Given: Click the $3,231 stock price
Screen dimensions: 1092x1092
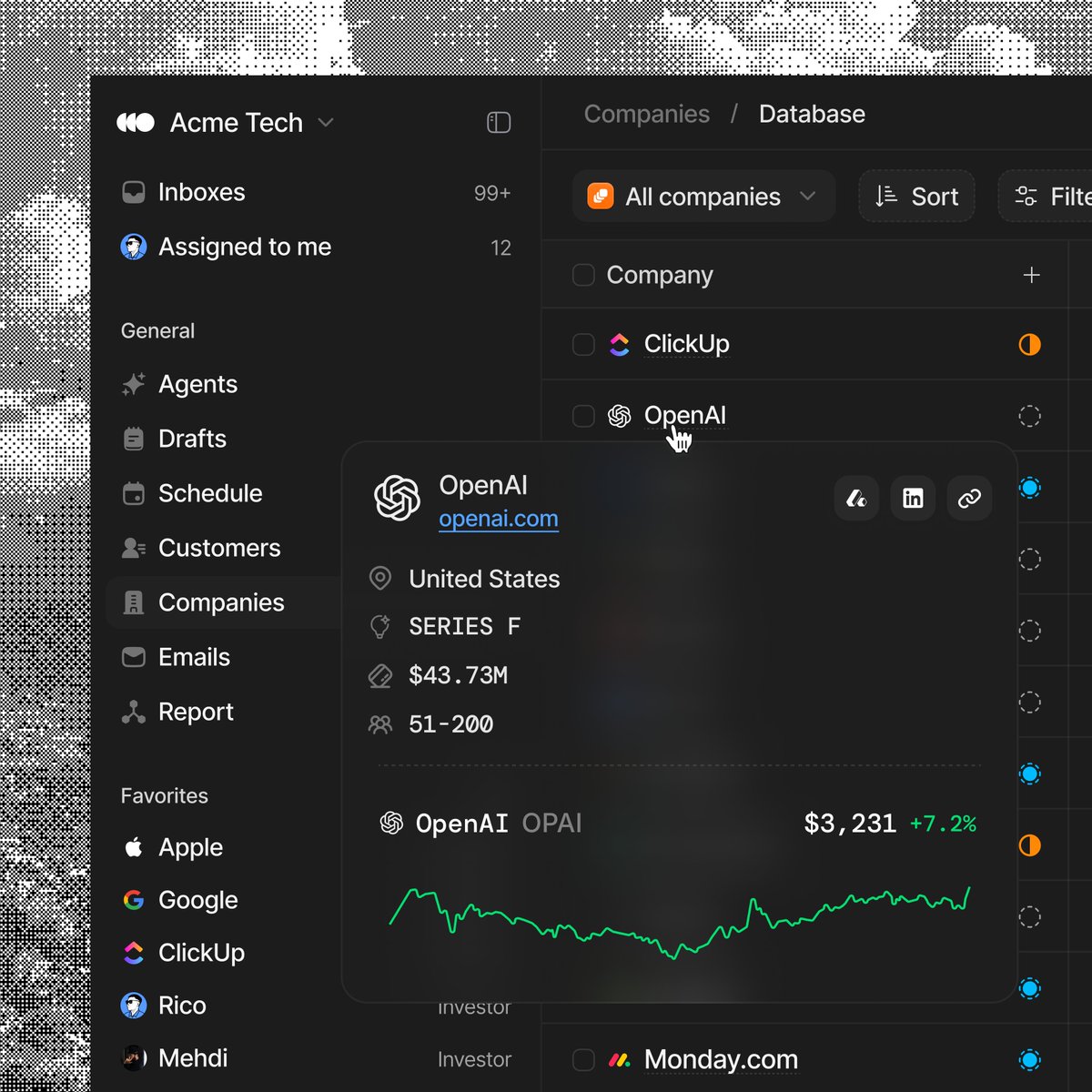Looking at the screenshot, I should coord(850,824).
